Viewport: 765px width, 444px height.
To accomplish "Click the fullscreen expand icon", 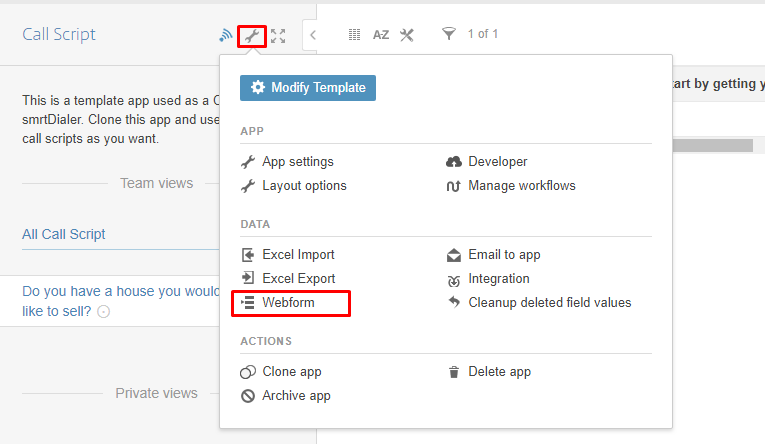I will [x=278, y=36].
